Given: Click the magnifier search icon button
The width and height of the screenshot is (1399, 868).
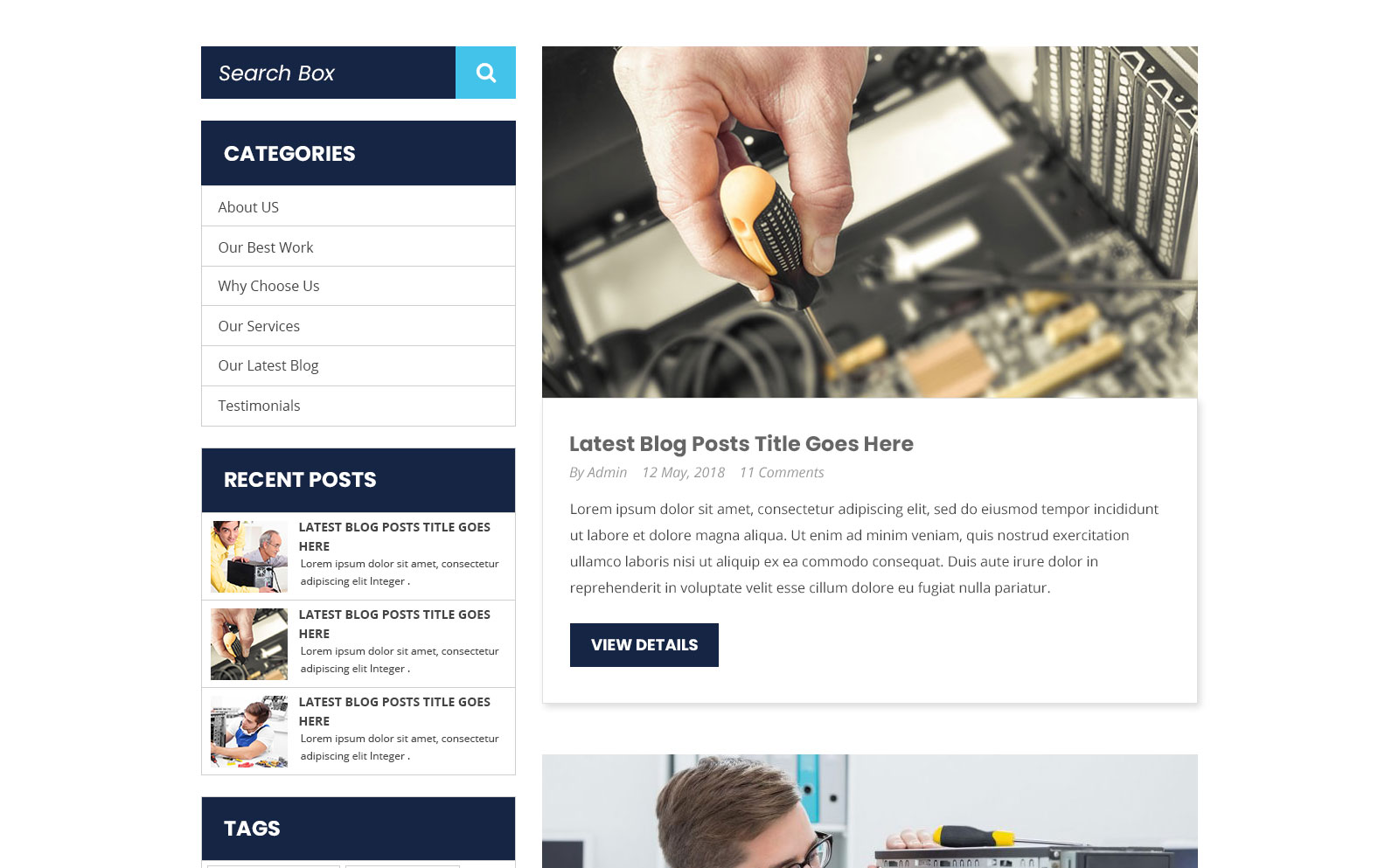Looking at the screenshot, I should pyautogui.click(x=485, y=73).
